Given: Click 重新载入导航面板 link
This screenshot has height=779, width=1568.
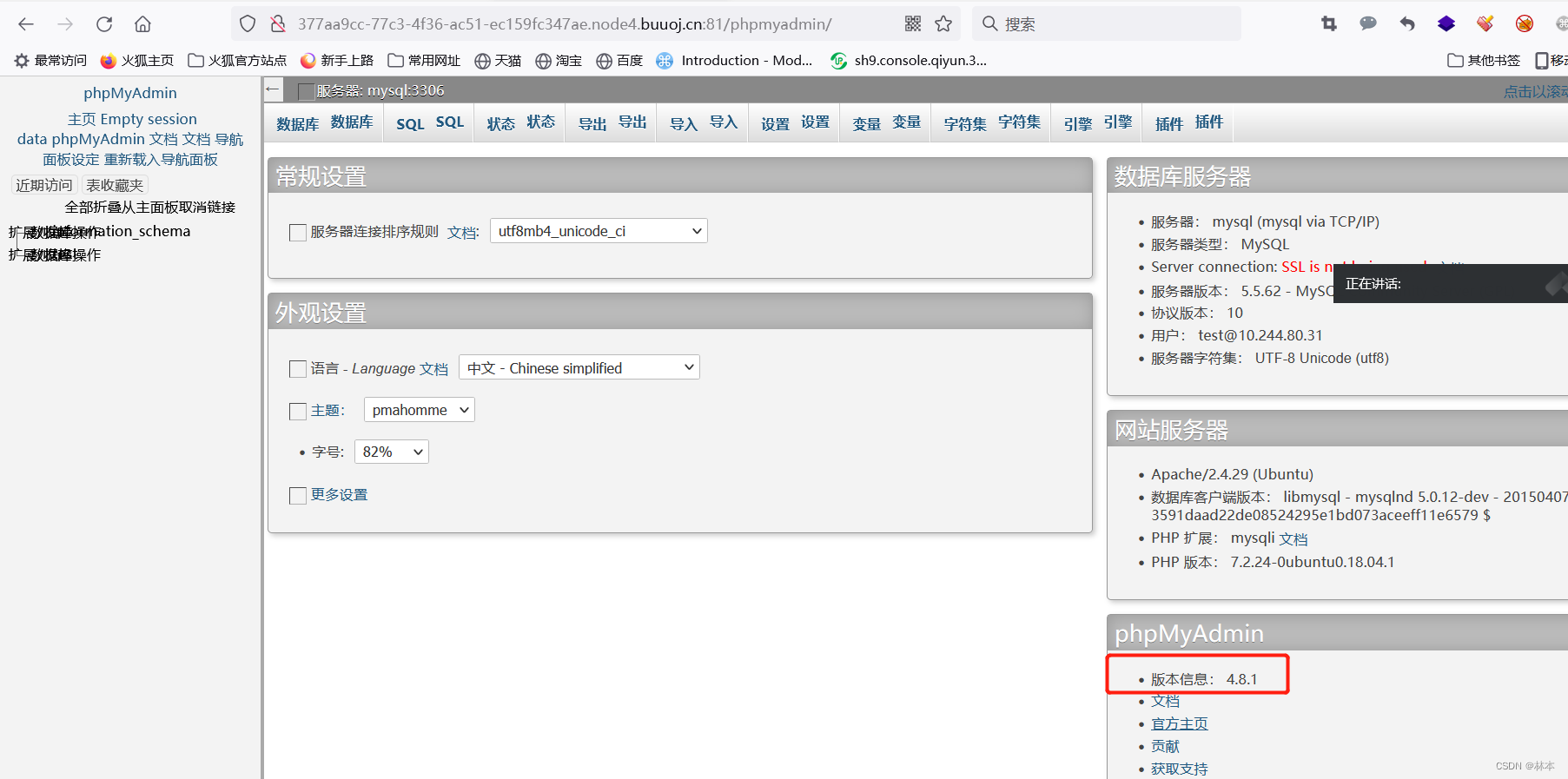Looking at the screenshot, I should click(162, 160).
